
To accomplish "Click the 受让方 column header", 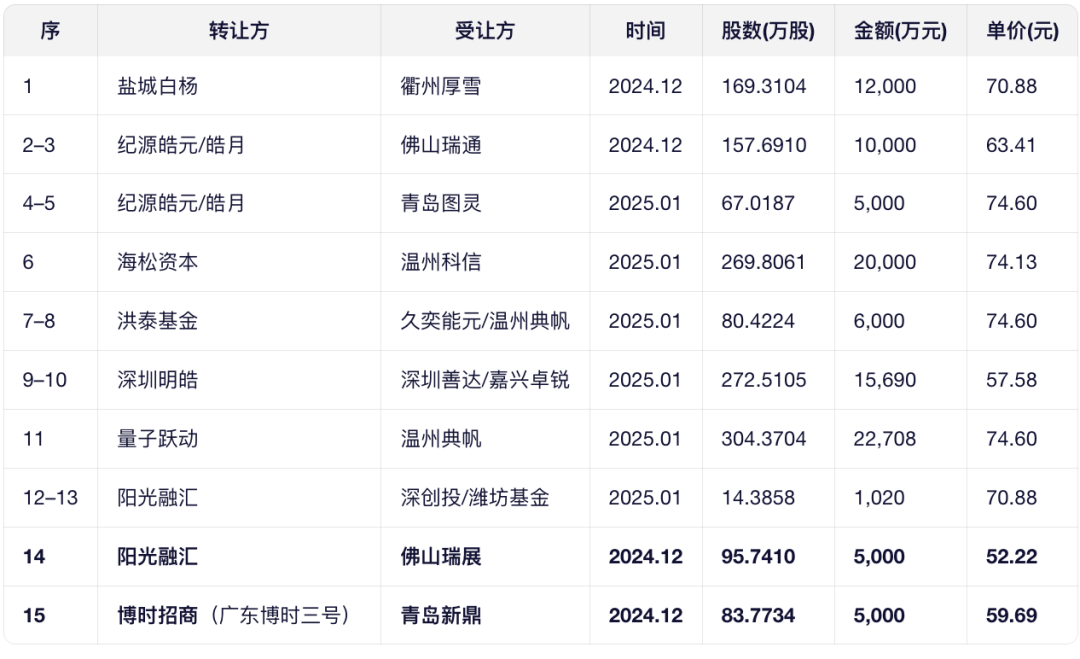I will click(484, 31).
